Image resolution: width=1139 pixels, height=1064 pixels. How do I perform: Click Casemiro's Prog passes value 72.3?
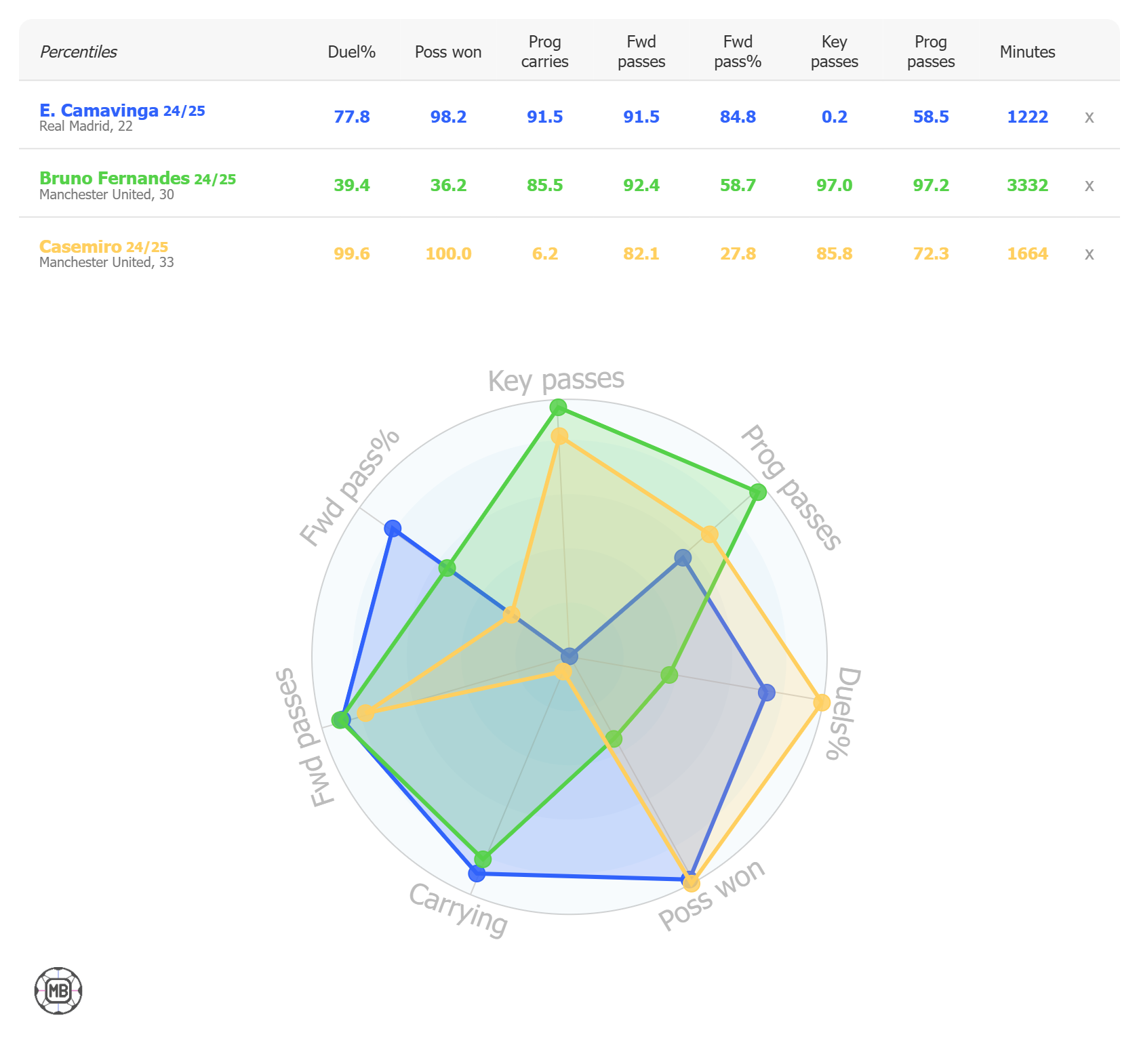931,254
